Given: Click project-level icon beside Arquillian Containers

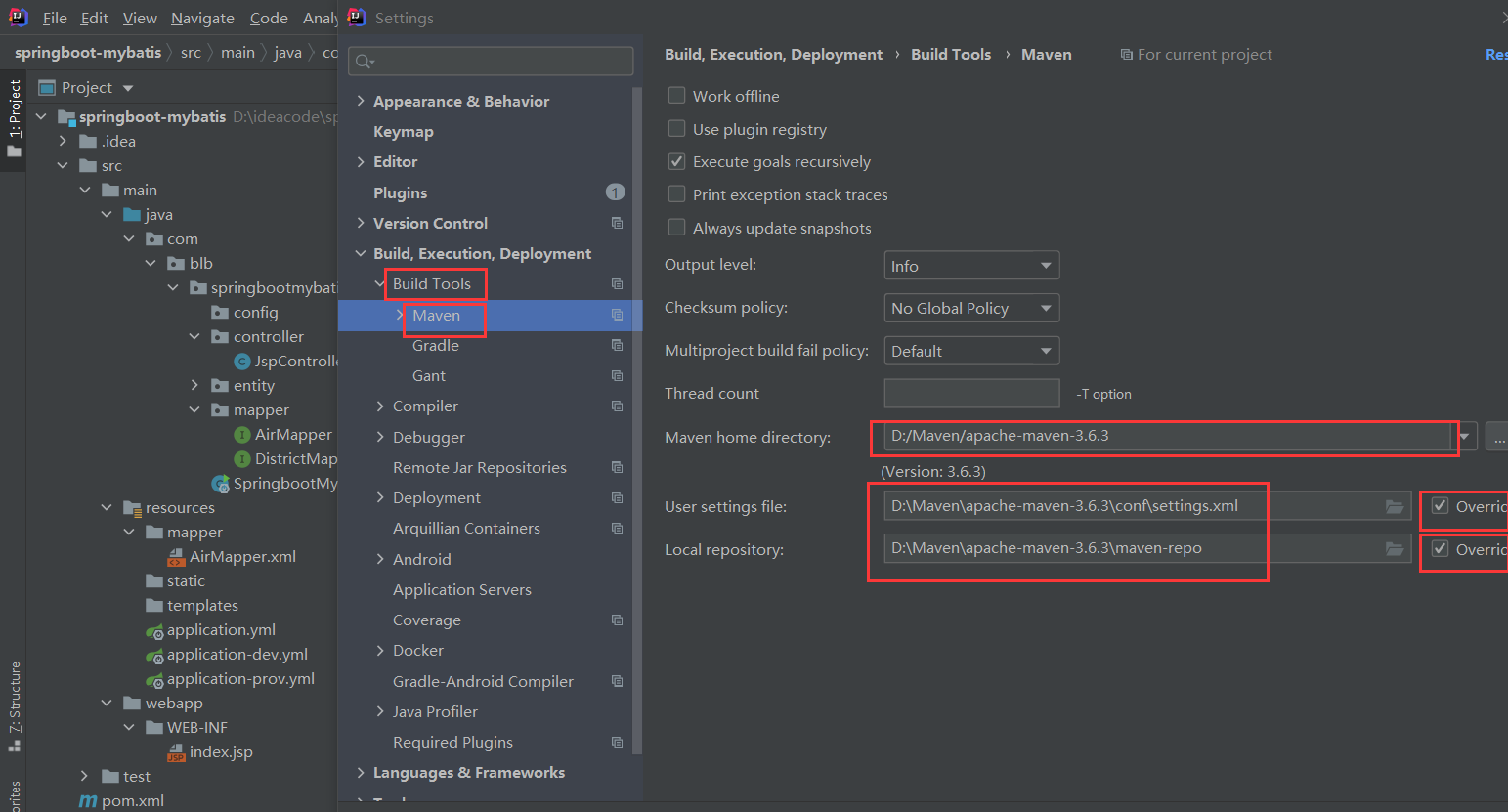Looking at the screenshot, I should point(617,528).
